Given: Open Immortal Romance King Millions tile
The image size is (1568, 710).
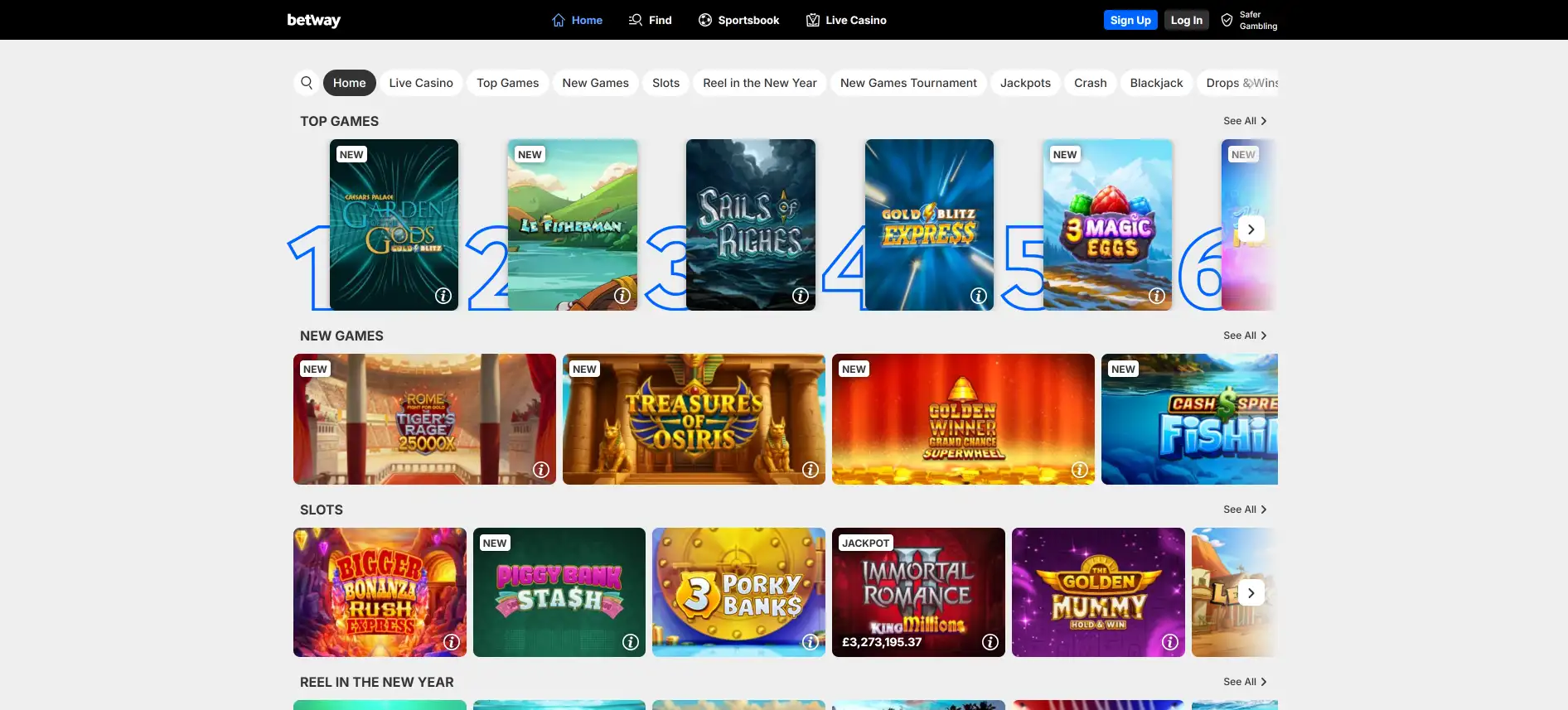Looking at the screenshot, I should (x=918, y=592).
